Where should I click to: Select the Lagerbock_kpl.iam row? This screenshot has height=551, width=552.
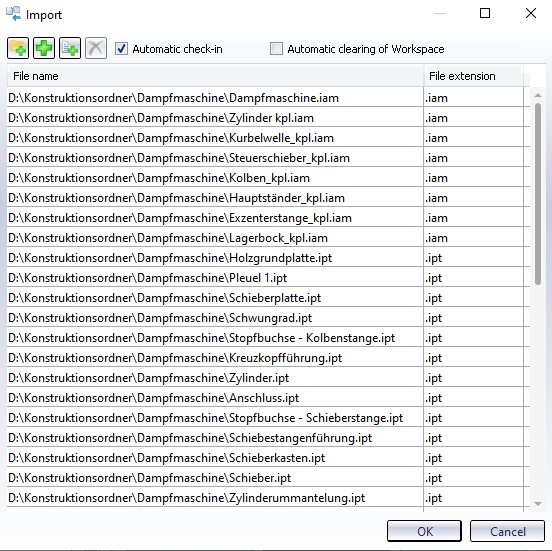tap(268, 238)
